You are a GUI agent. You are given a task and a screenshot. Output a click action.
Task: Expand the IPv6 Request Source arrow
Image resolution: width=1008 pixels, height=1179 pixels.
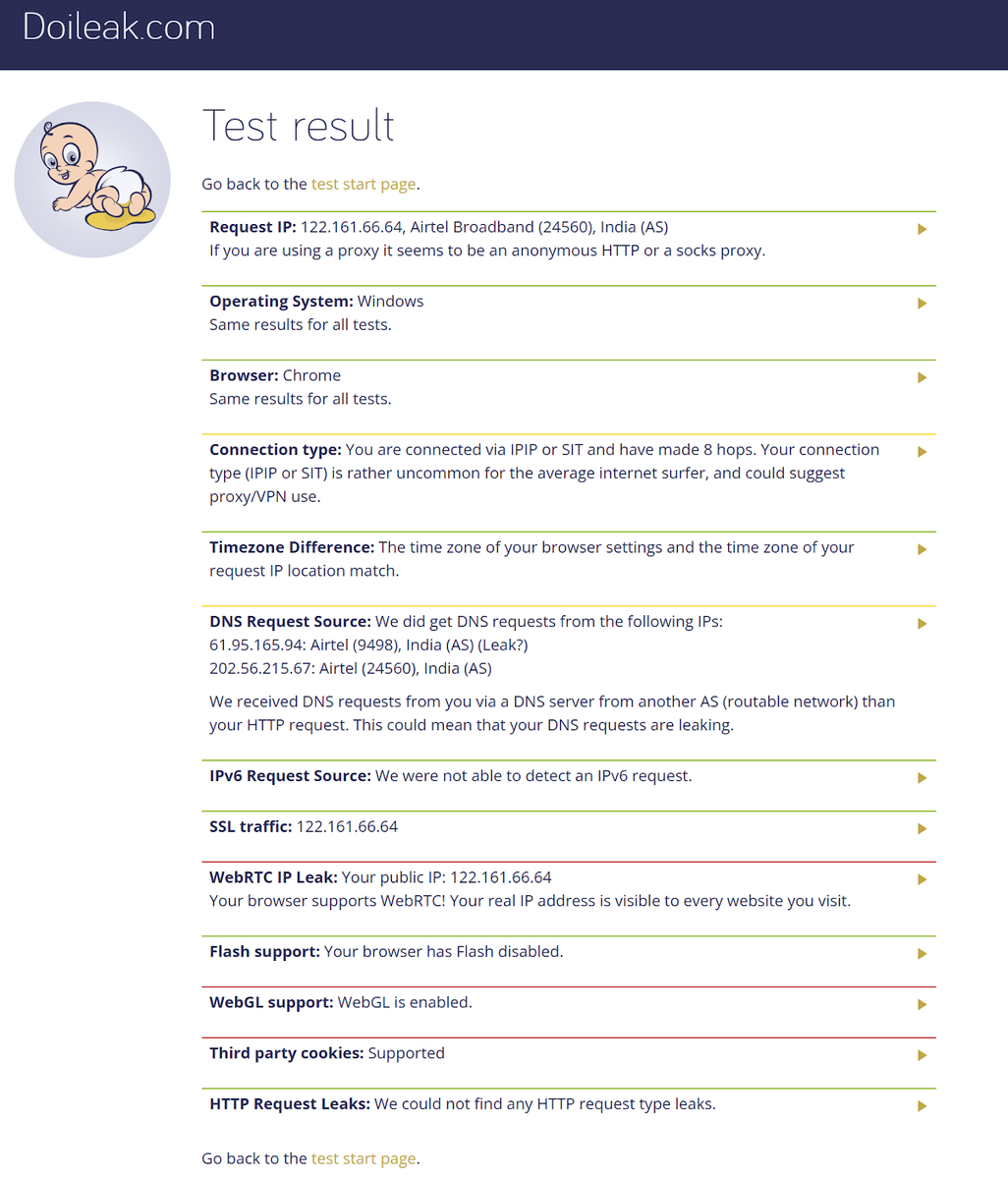922,778
